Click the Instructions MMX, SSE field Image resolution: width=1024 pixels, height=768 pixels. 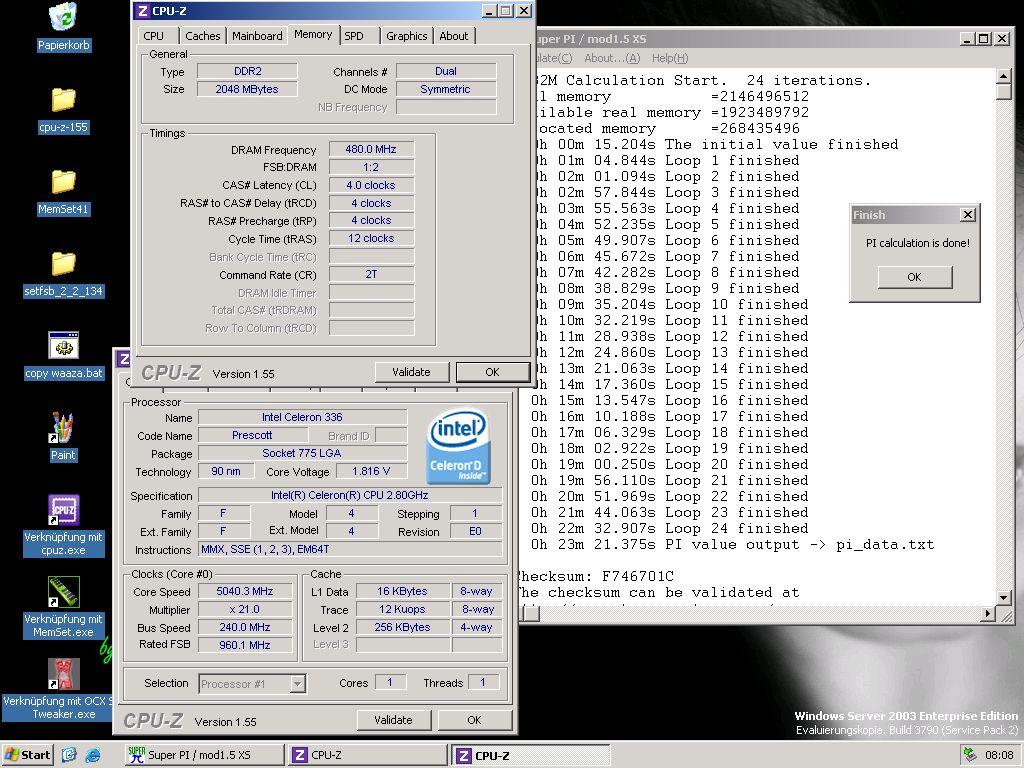coord(350,550)
